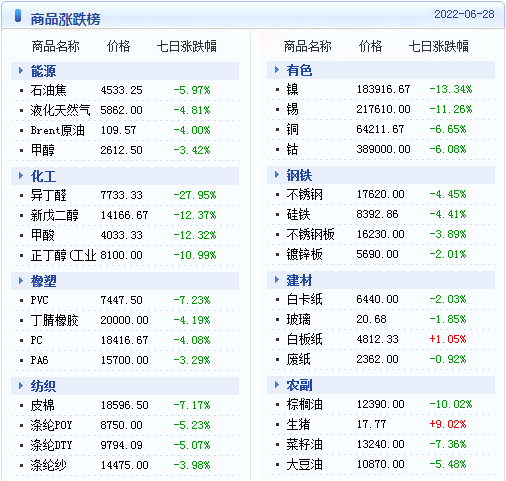The image size is (506, 481).
Task: Open the 钢铁 category link
Action: (299, 175)
